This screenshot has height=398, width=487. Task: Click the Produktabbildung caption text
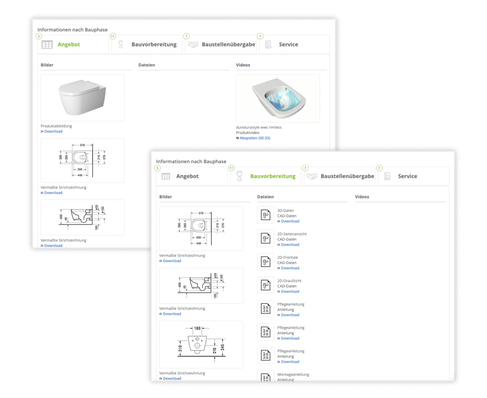click(56, 126)
